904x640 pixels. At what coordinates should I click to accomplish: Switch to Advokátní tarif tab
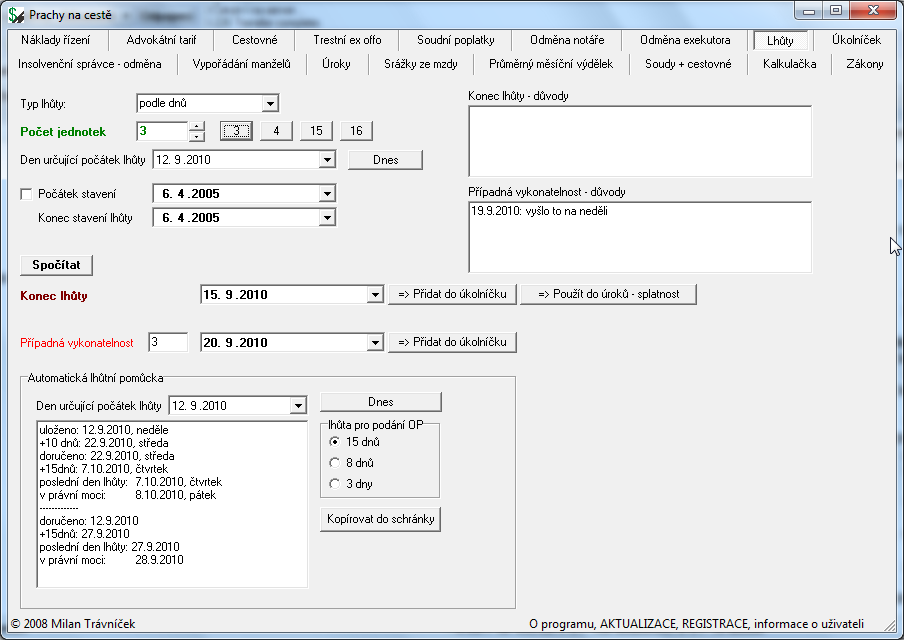pos(161,40)
